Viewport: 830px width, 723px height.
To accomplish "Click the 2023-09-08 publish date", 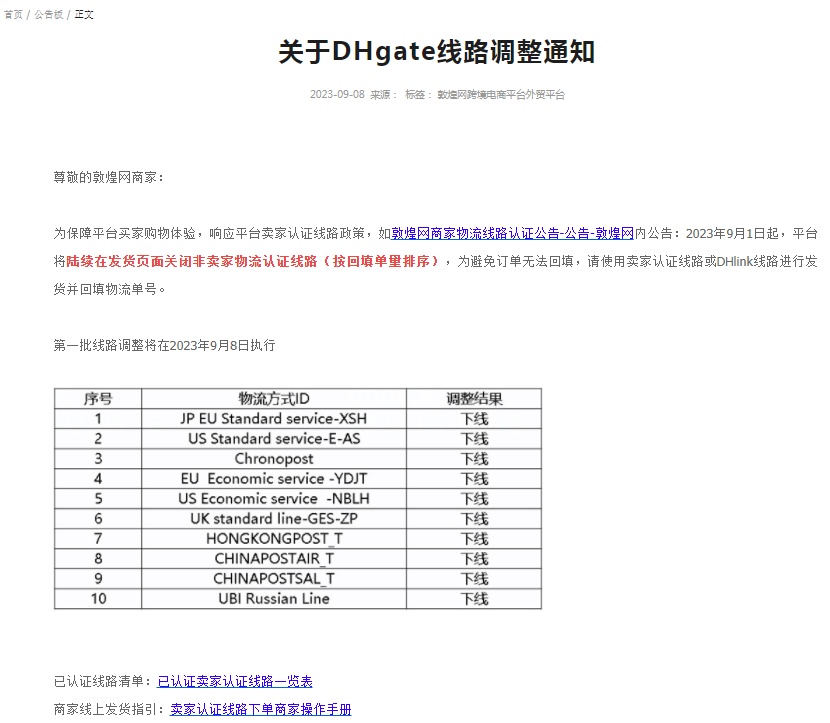I will coord(337,94).
